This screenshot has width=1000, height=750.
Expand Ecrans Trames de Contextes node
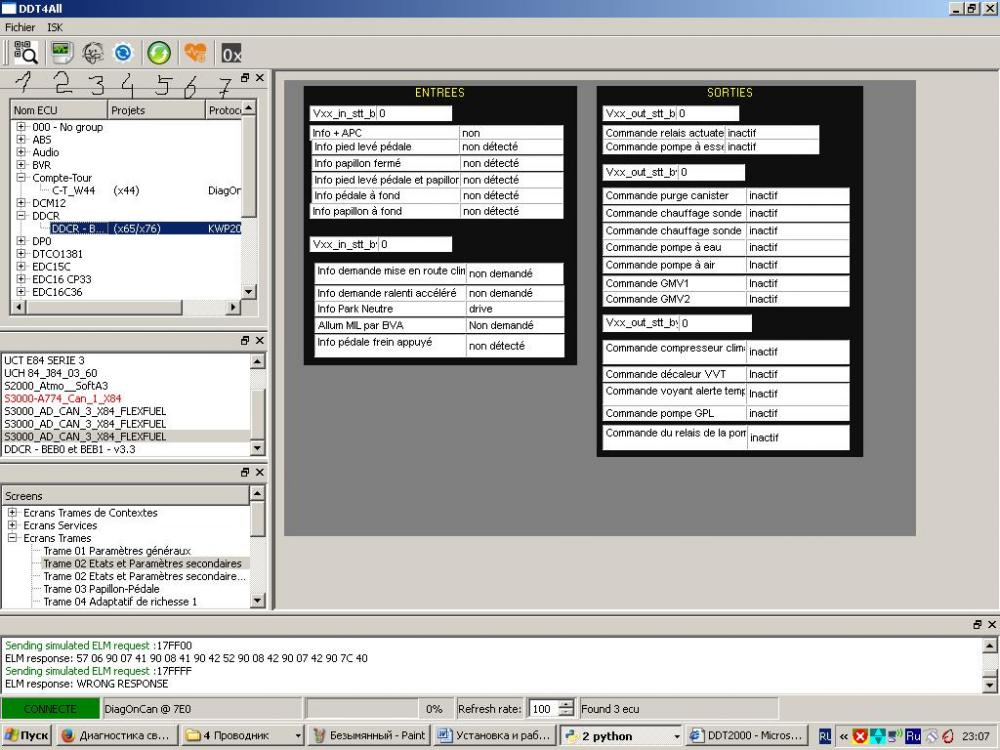click(x=12, y=512)
